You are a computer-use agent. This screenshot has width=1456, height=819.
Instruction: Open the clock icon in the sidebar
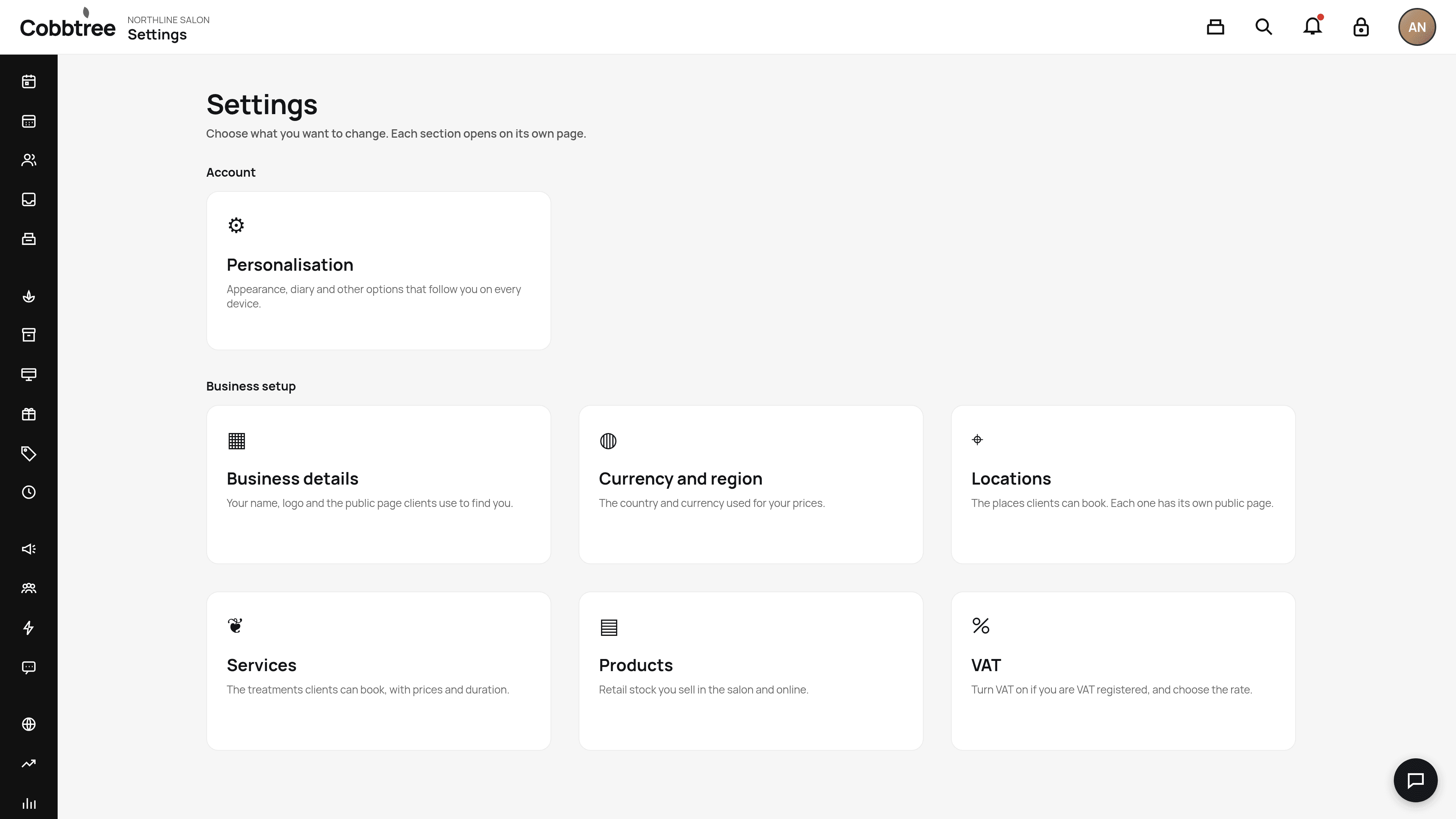point(29,492)
